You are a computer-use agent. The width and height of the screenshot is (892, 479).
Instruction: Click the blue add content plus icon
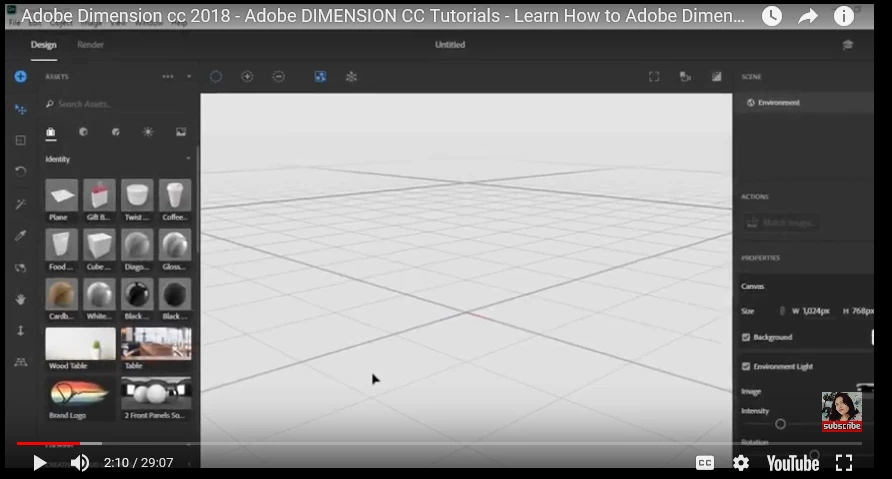pos(20,76)
